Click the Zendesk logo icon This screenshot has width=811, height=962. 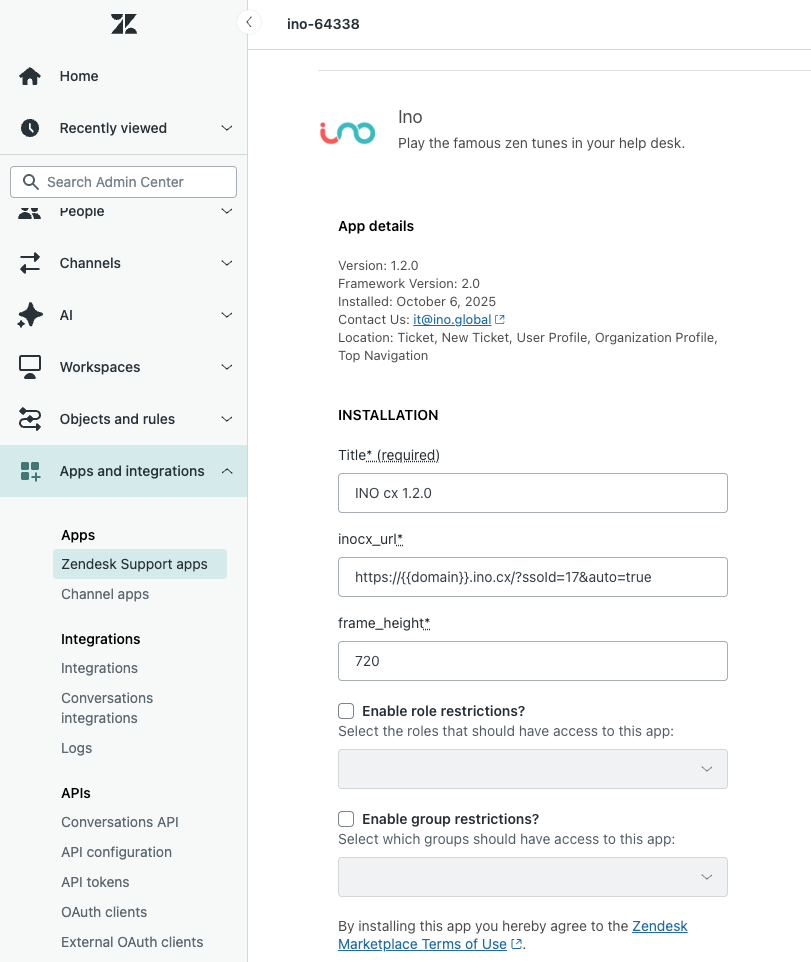point(124,24)
